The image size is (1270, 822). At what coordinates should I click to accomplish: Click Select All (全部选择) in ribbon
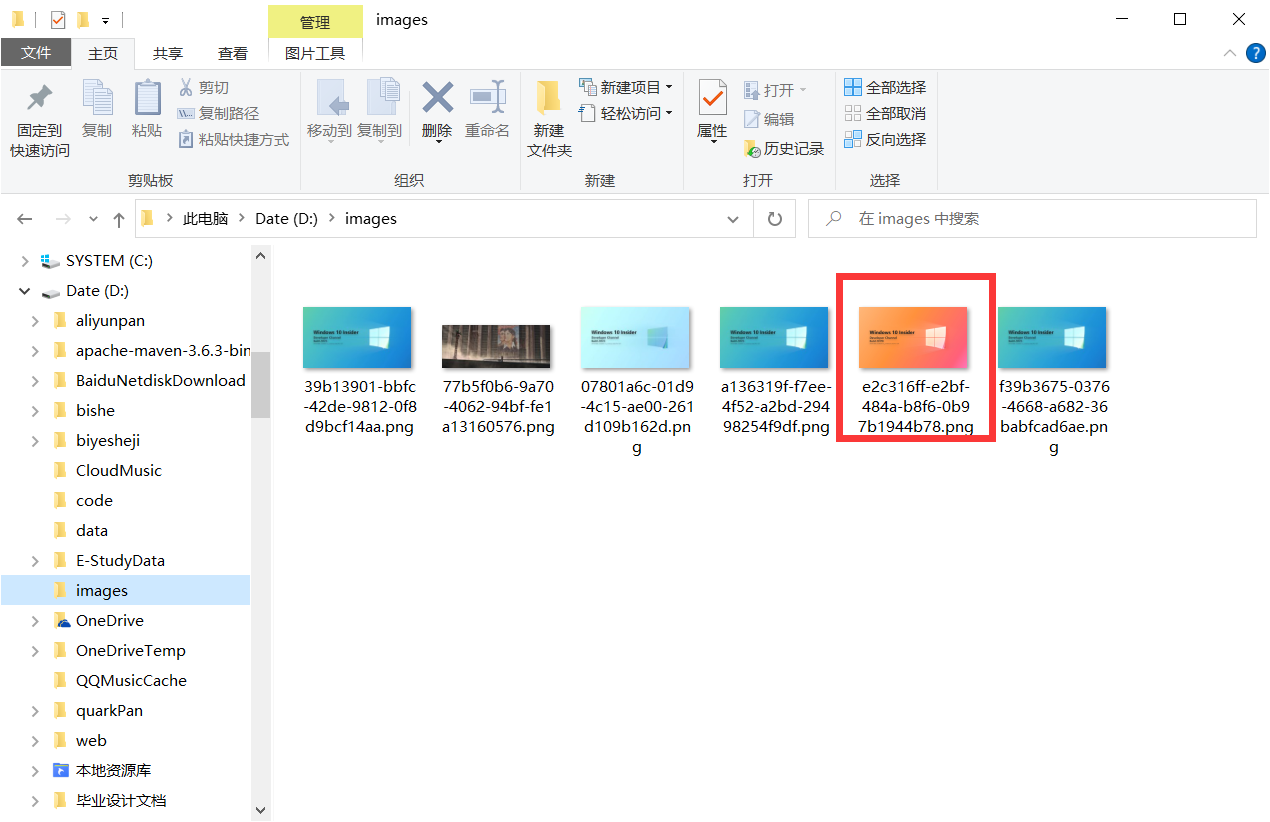pyautogui.click(x=885, y=88)
